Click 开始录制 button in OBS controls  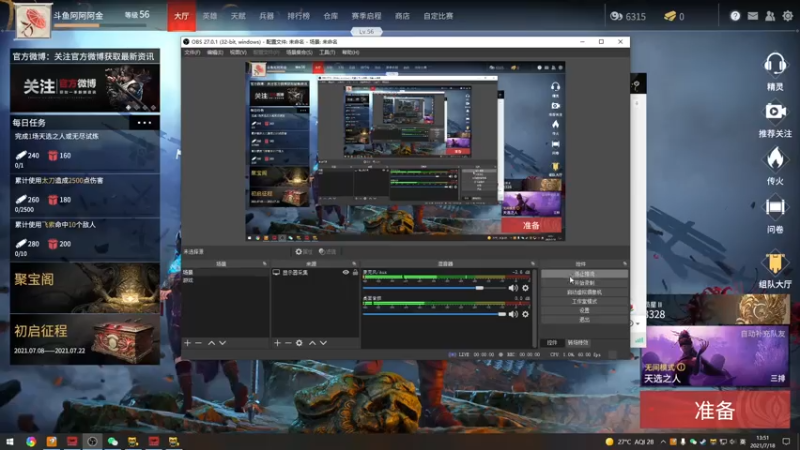[584, 283]
